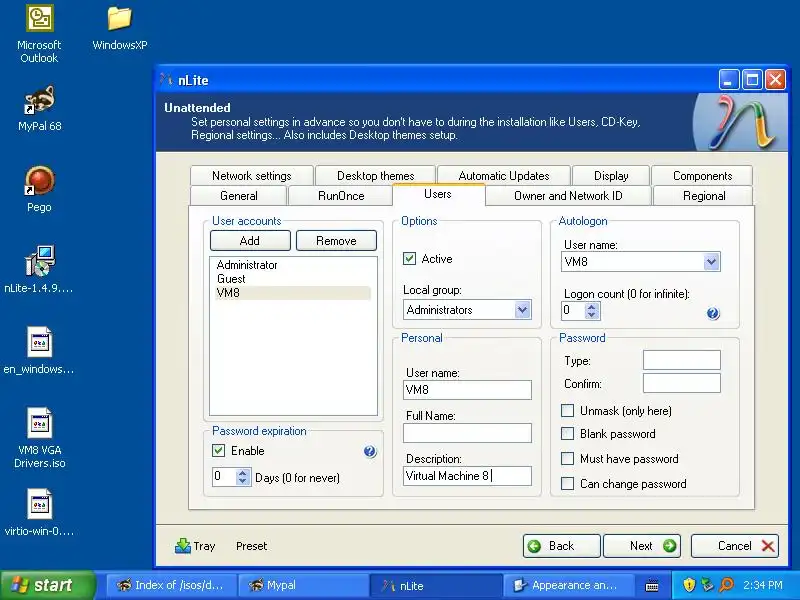Screen dimensions: 800x600
Task: Select Guest in user accounts list
Action: (293, 279)
